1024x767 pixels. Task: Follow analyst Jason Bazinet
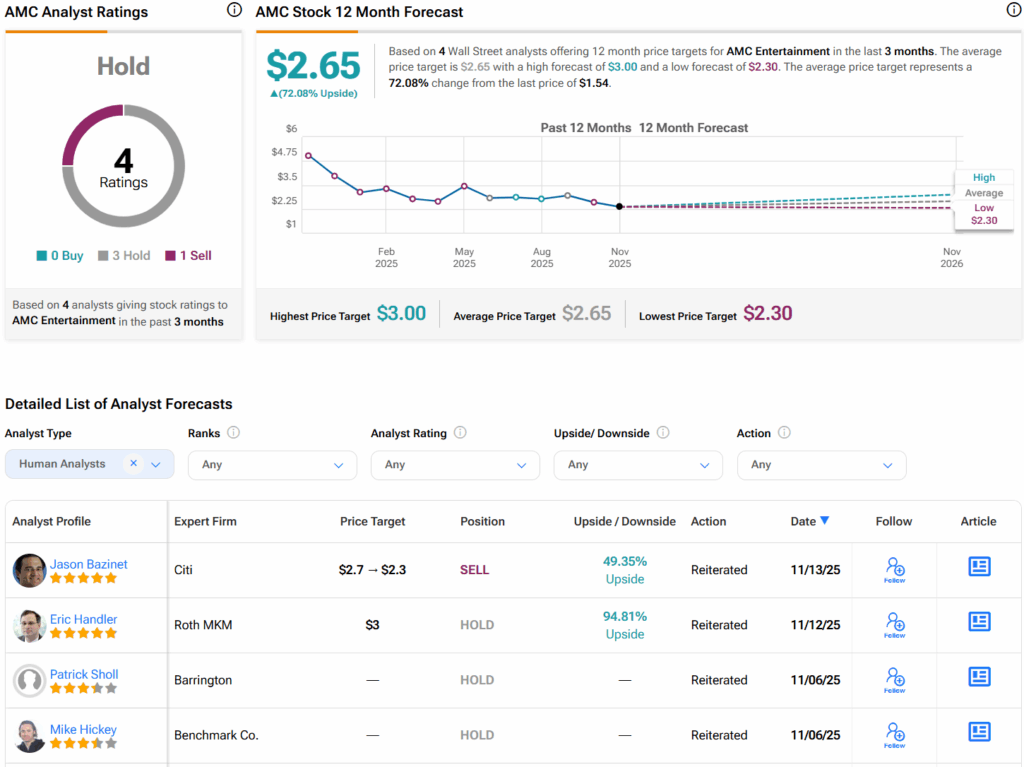click(894, 570)
